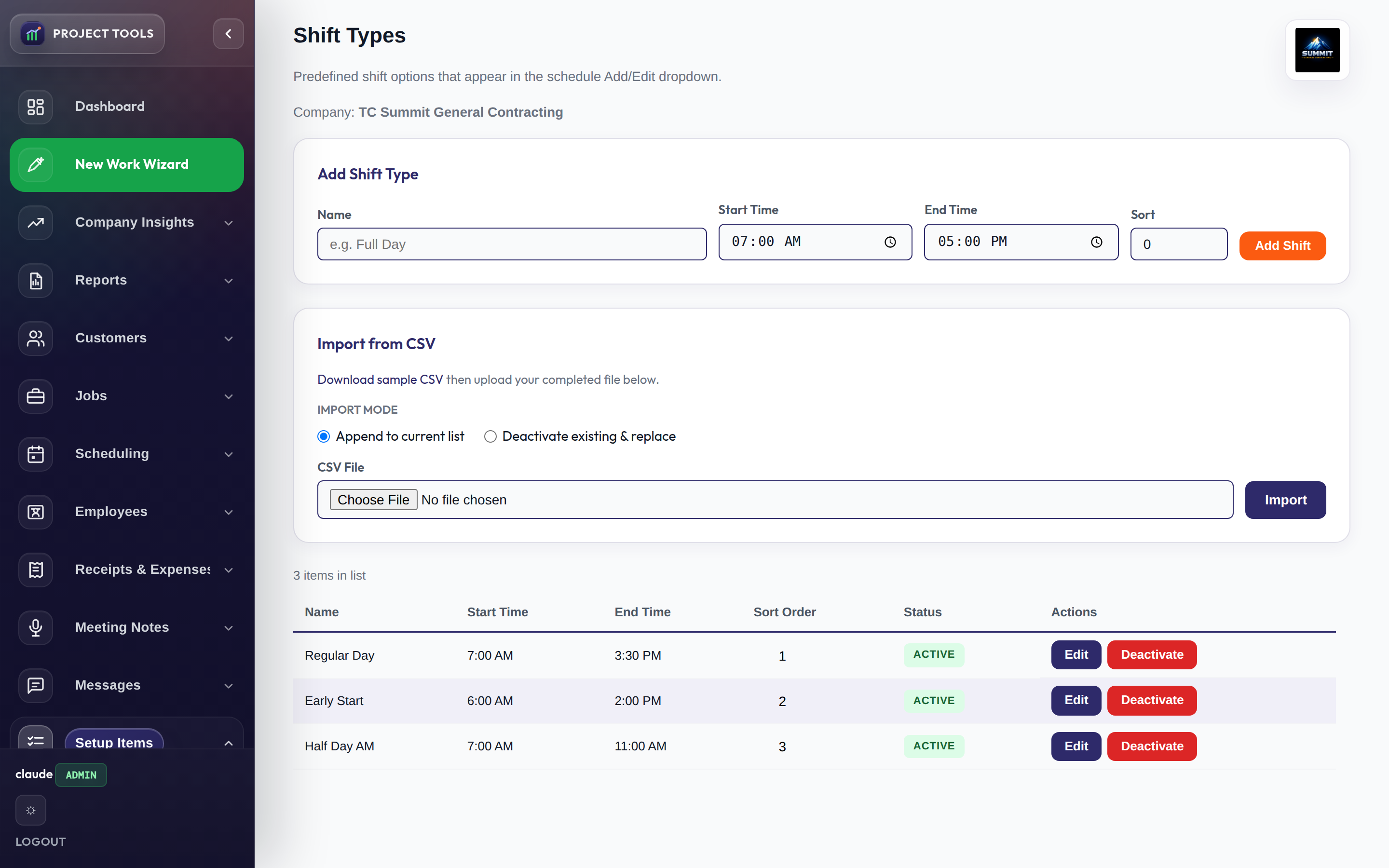Viewport: 1389px width, 868px height.
Task: Expand the Company Insights chevron
Action: point(229,223)
